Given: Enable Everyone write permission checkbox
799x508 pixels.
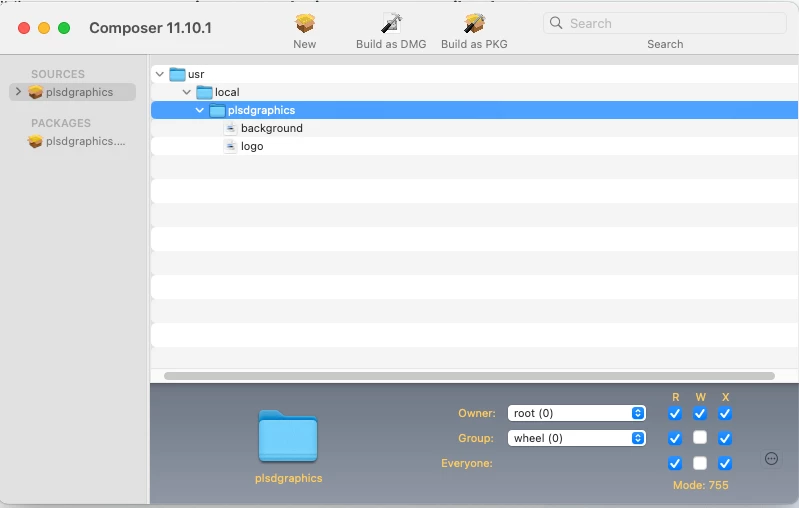Looking at the screenshot, I should (700, 463).
